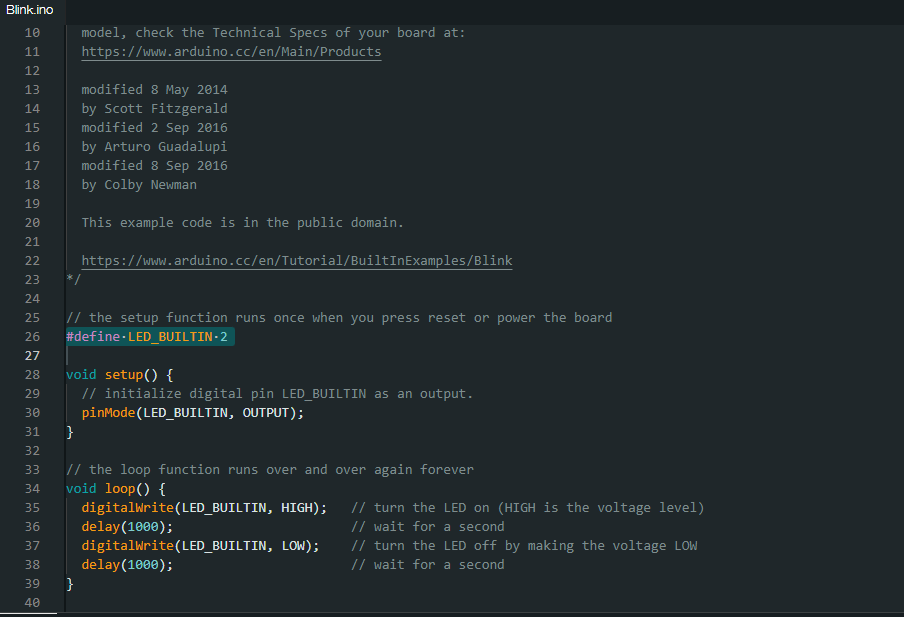Viewport: 904px width, 617px height.
Task: Place cursor on the #define LED_BUILTIN line
Action: tap(150, 336)
